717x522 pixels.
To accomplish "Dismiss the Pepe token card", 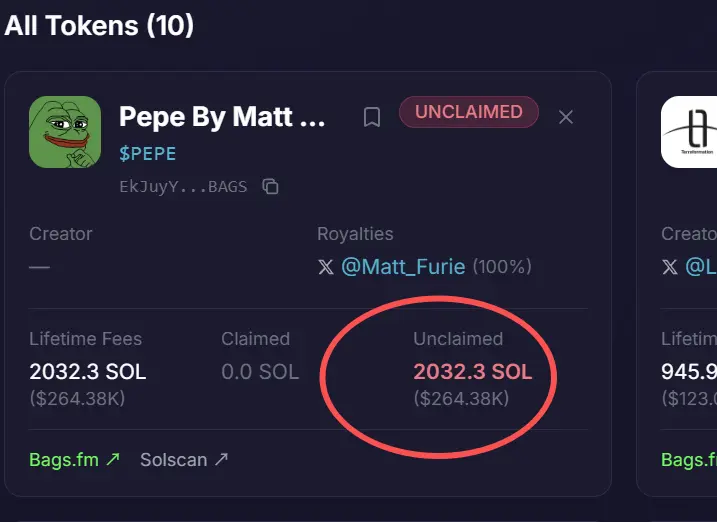I will coord(566,118).
